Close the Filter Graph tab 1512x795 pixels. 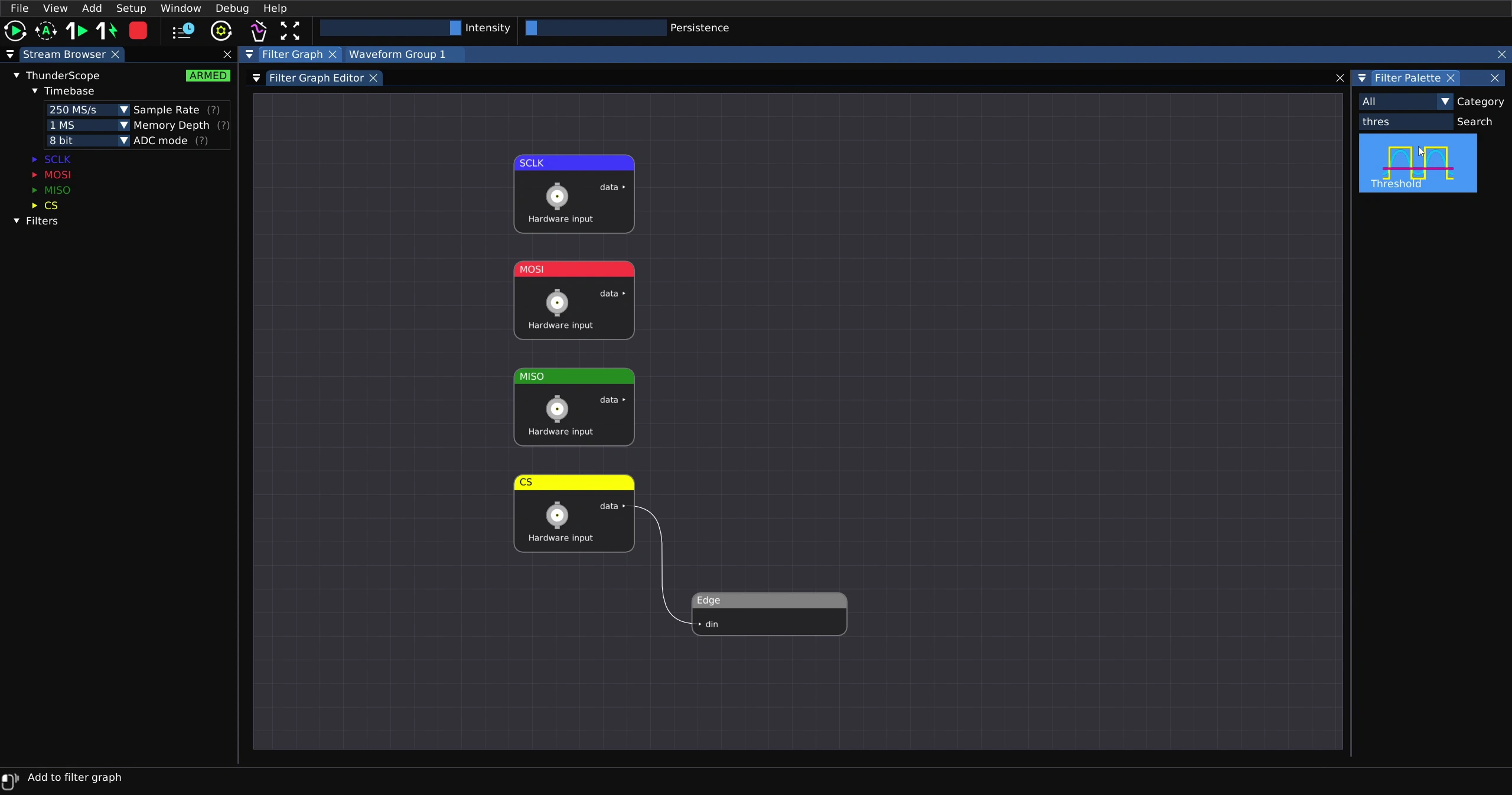pos(333,54)
